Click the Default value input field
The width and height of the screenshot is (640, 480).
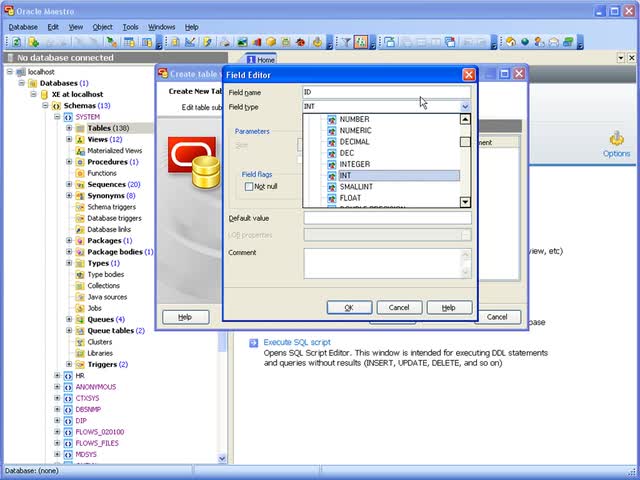pos(387,218)
